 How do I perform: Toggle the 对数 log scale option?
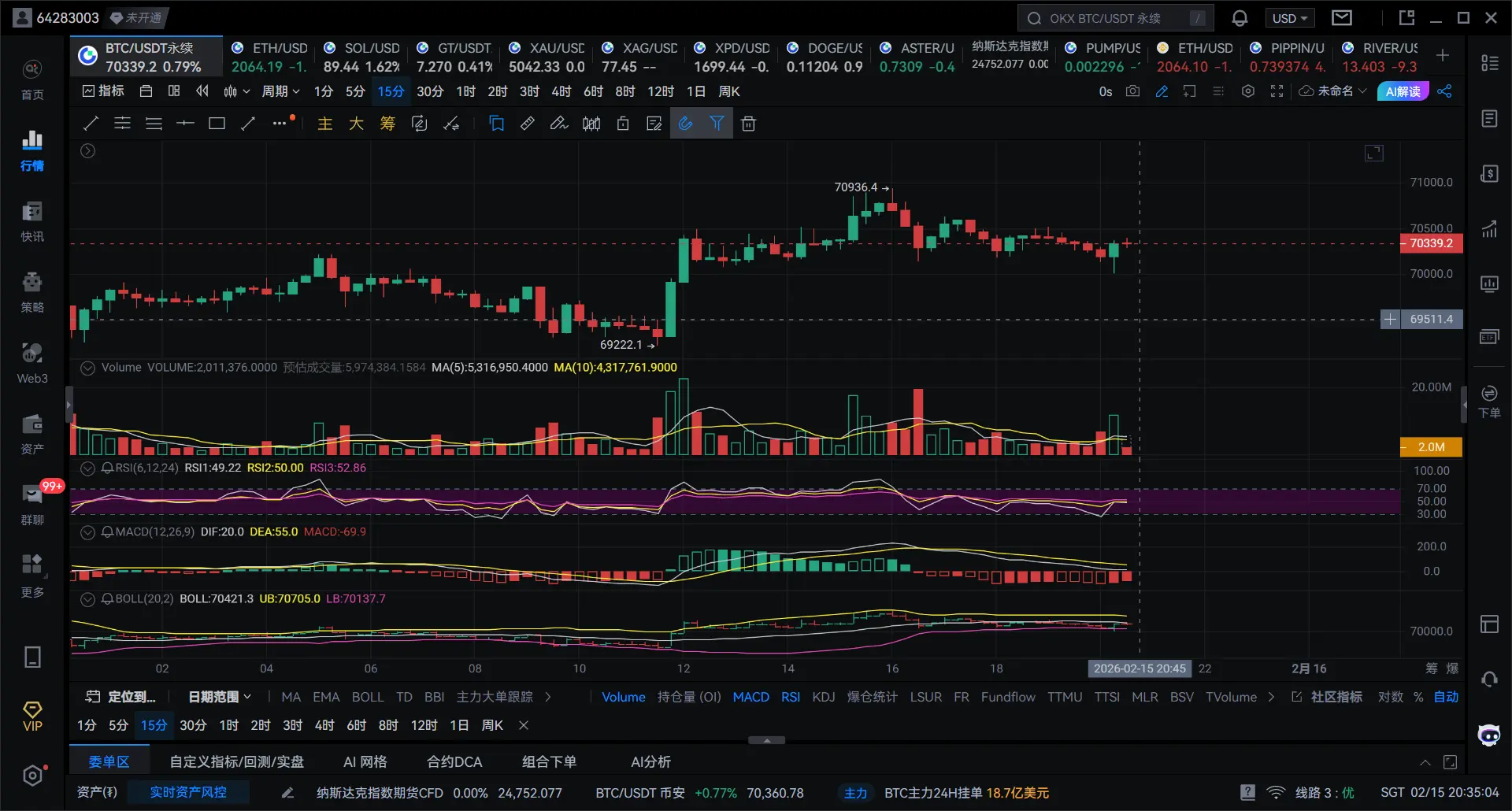1391,697
